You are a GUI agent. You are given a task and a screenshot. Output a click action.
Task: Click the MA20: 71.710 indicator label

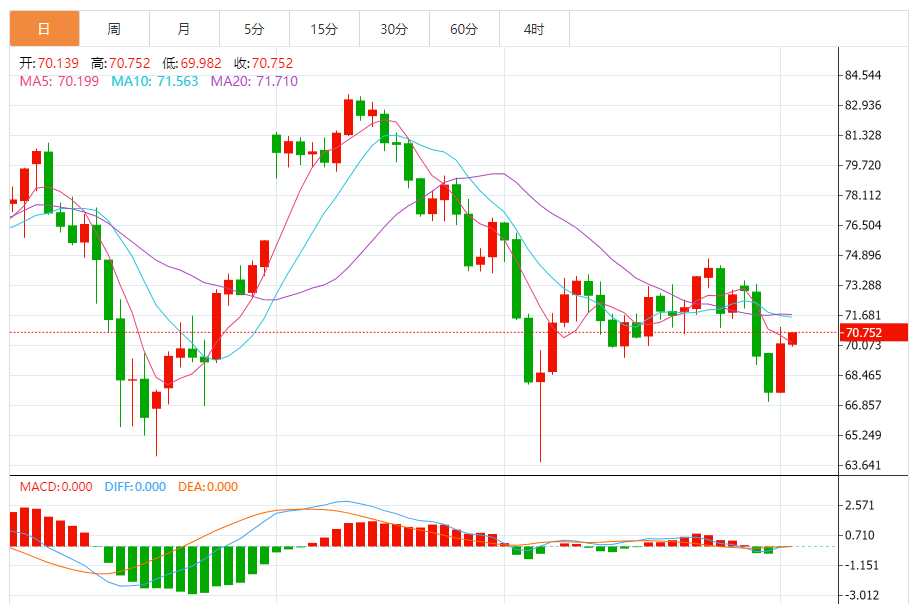coord(254,81)
